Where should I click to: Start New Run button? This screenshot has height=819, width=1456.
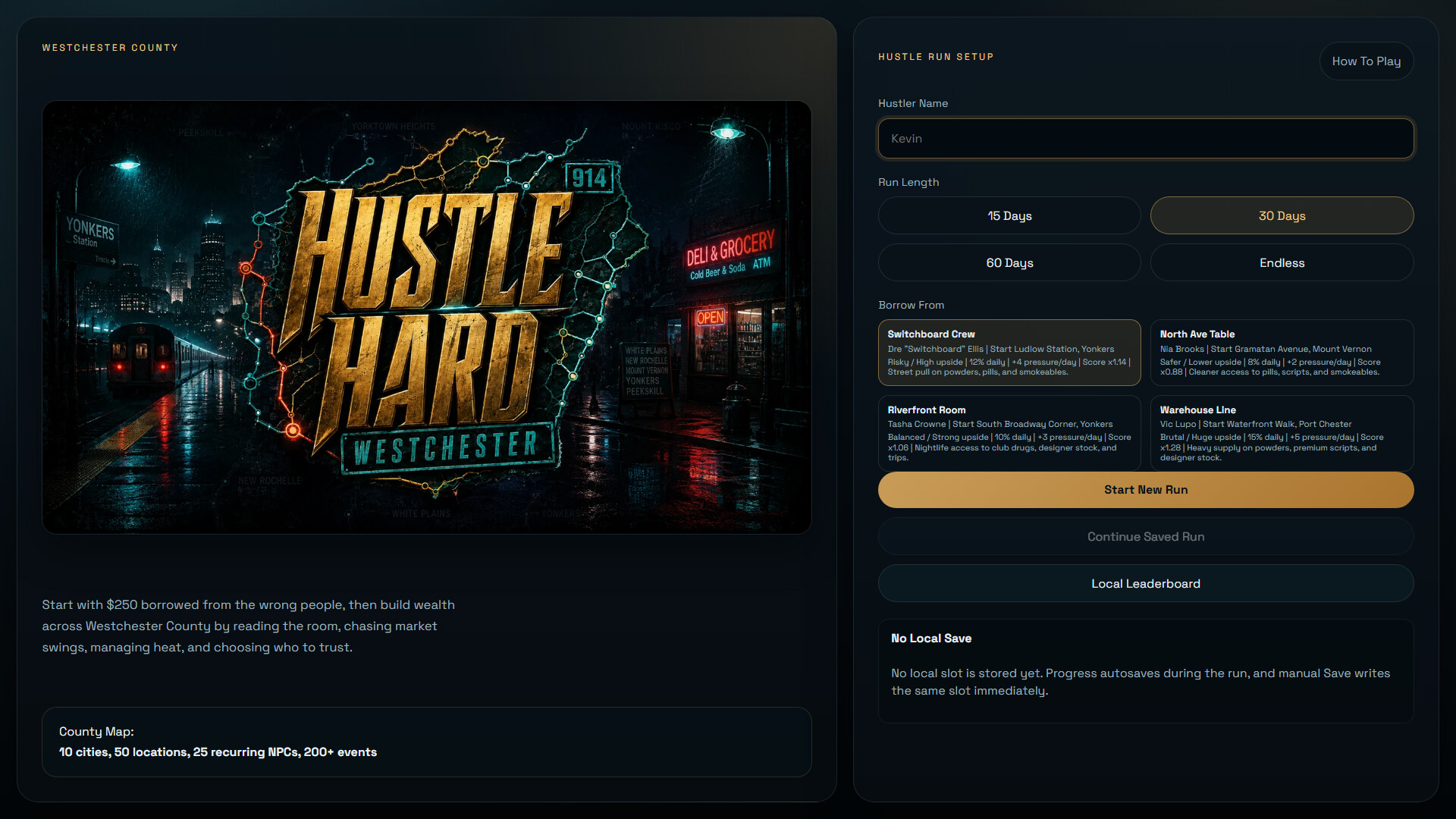1145,490
